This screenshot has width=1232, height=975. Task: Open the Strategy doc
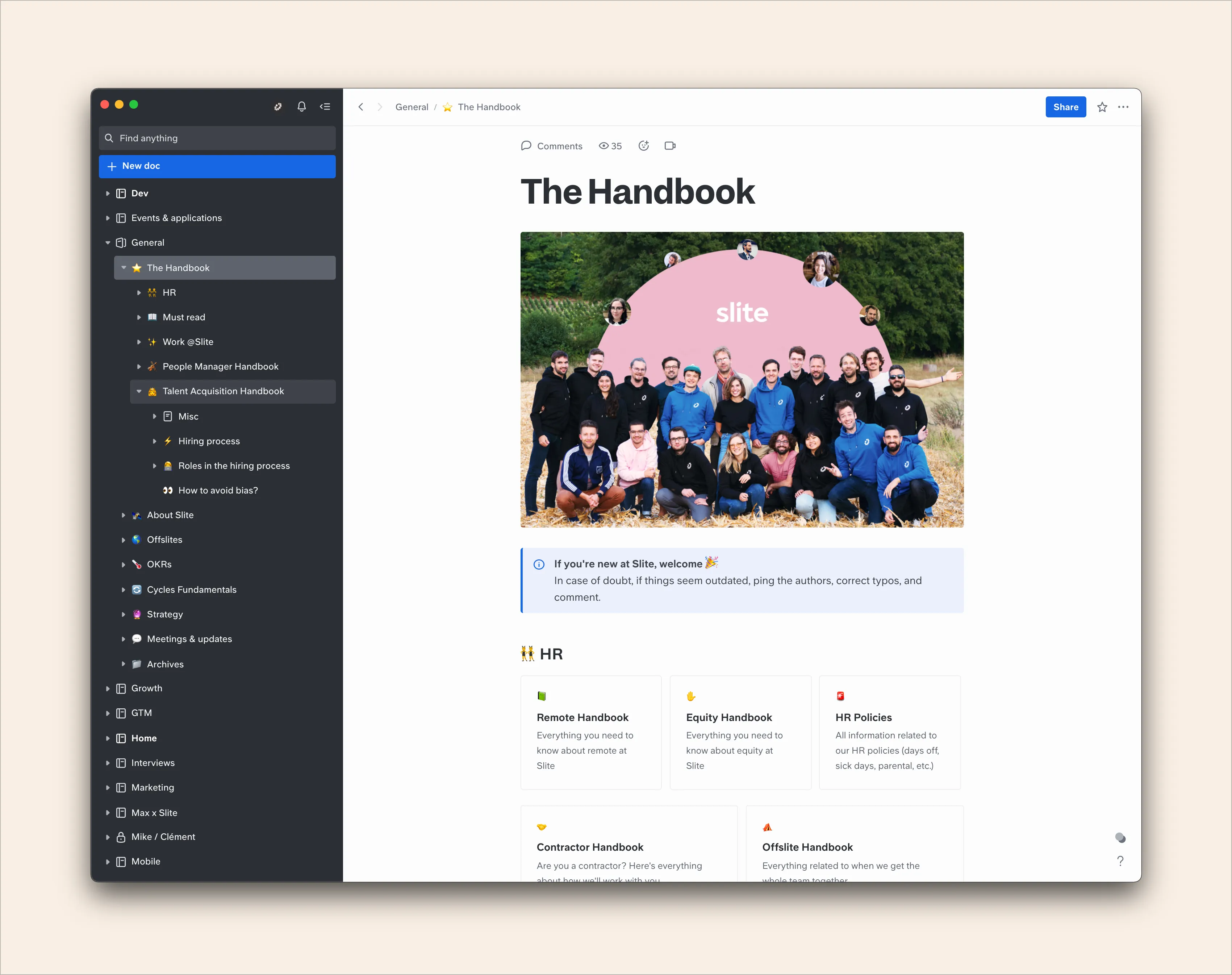[x=165, y=614]
